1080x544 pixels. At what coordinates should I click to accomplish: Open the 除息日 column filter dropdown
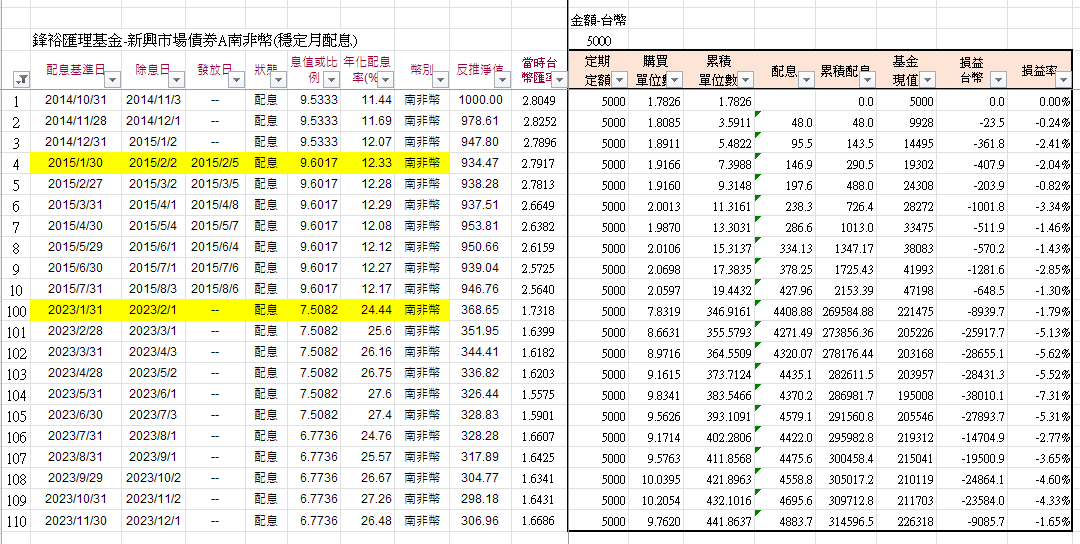point(174,80)
